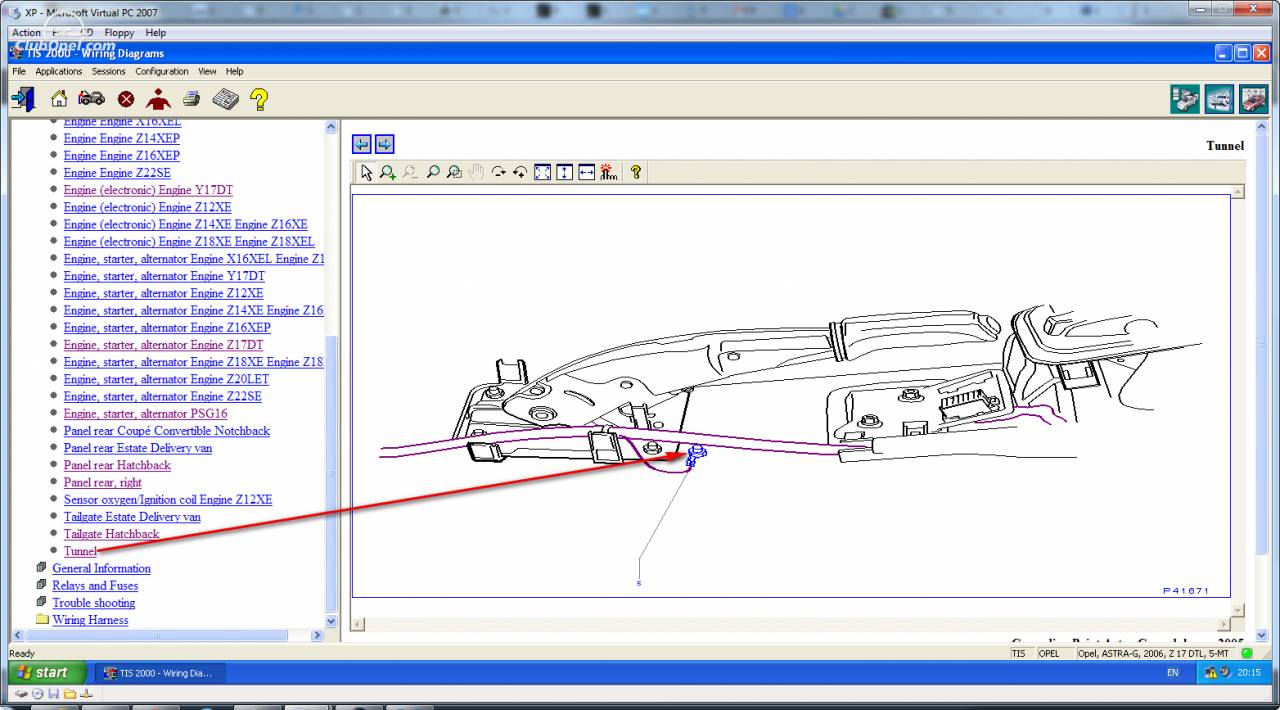Screen dimensions: 1280x710
Task: Select the Tunnel link
Action: 80,551
